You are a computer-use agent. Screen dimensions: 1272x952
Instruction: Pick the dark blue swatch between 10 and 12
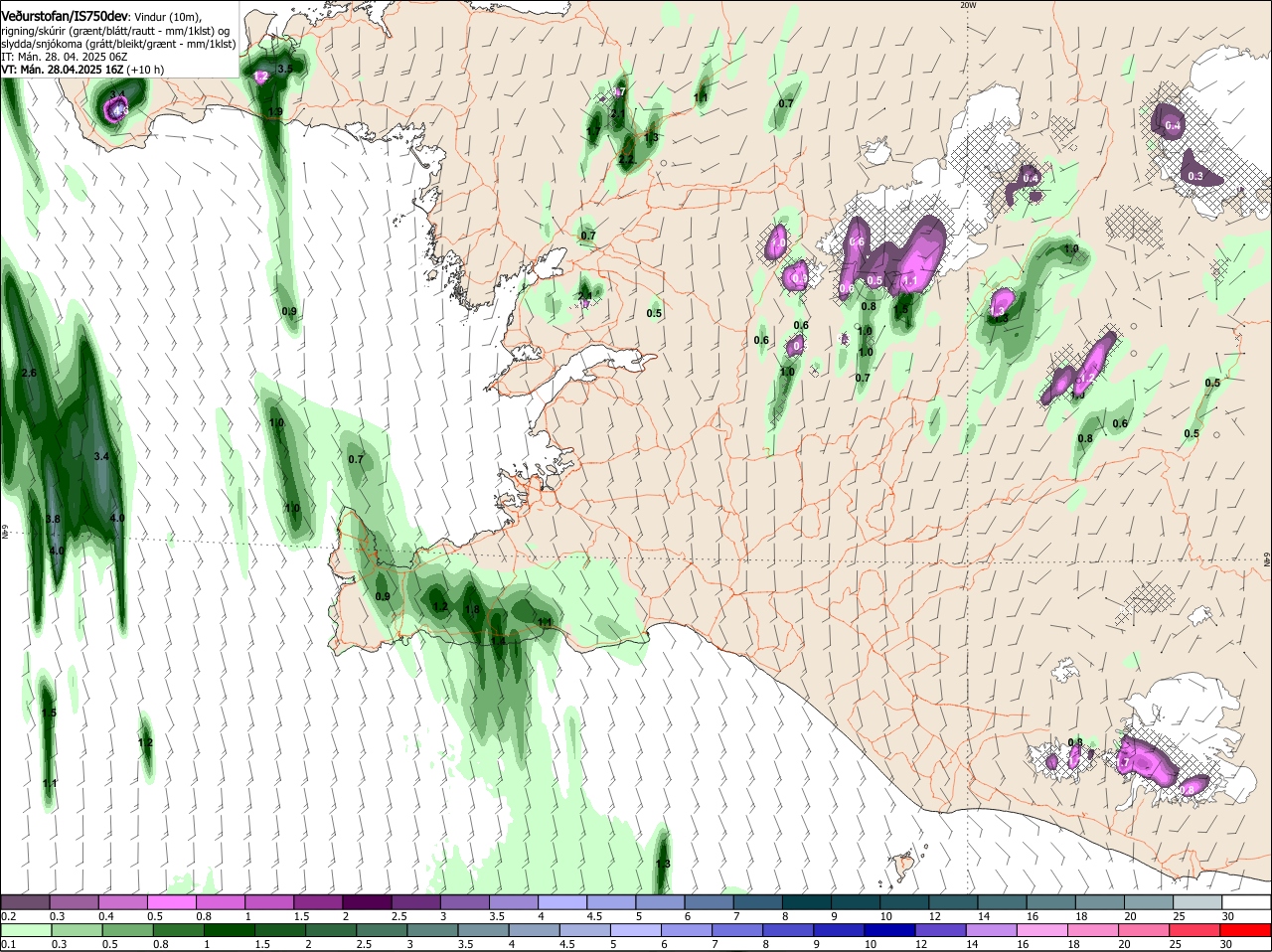click(x=890, y=931)
